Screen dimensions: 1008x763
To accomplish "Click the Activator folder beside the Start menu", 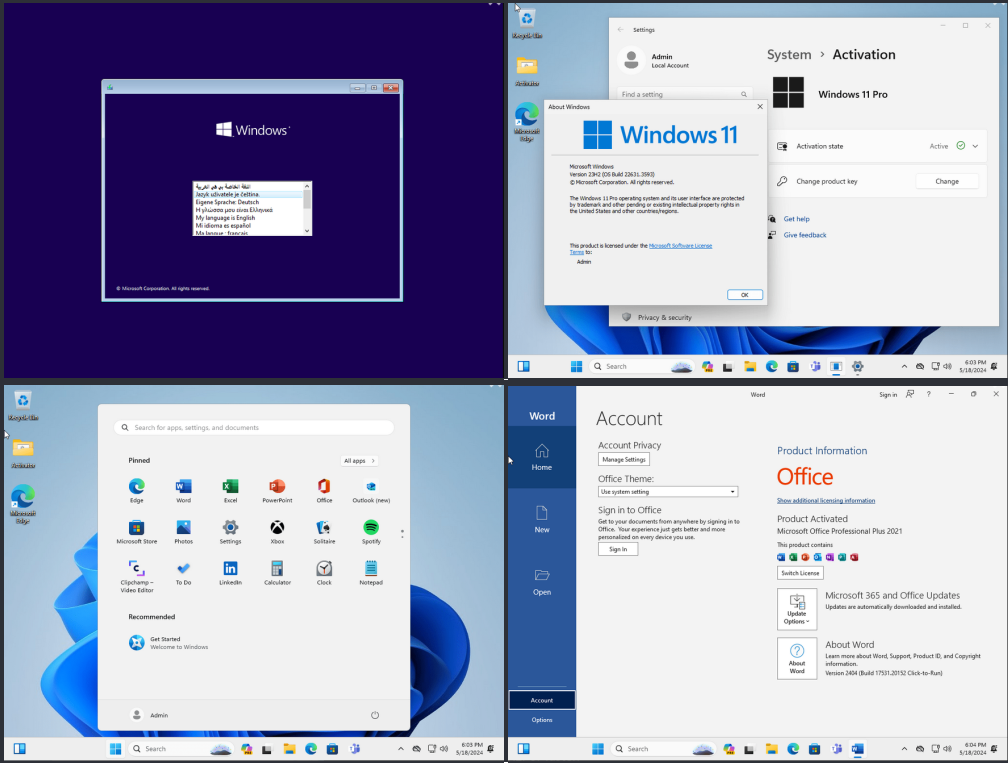I will 23,453.
